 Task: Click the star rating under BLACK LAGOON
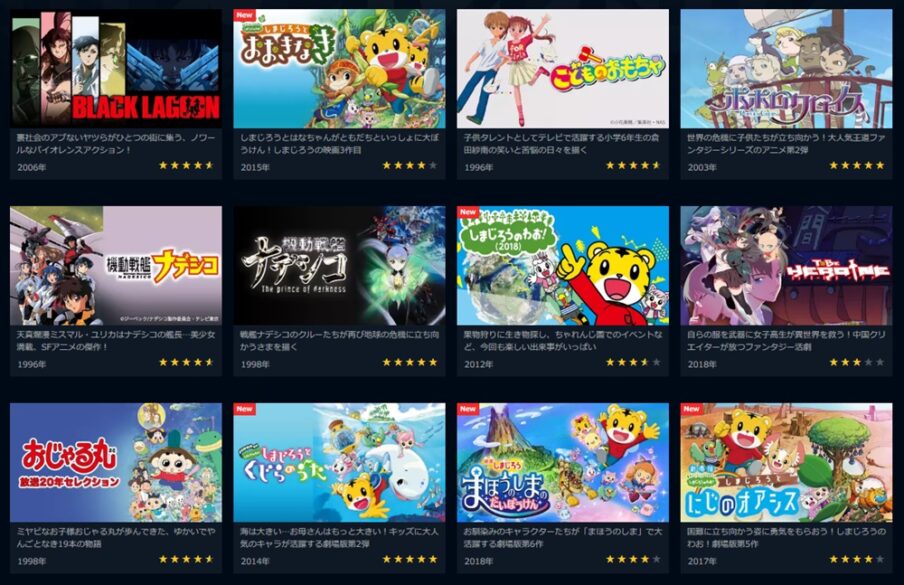(x=186, y=165)
